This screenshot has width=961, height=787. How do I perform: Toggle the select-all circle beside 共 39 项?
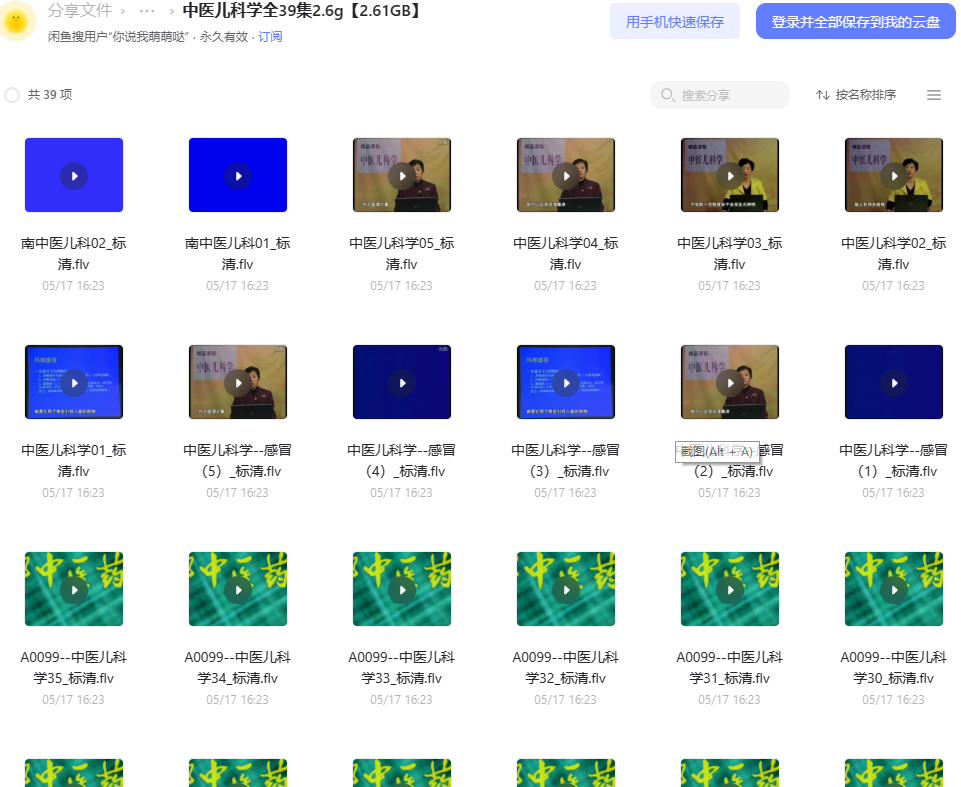click(x=12, y=95)
